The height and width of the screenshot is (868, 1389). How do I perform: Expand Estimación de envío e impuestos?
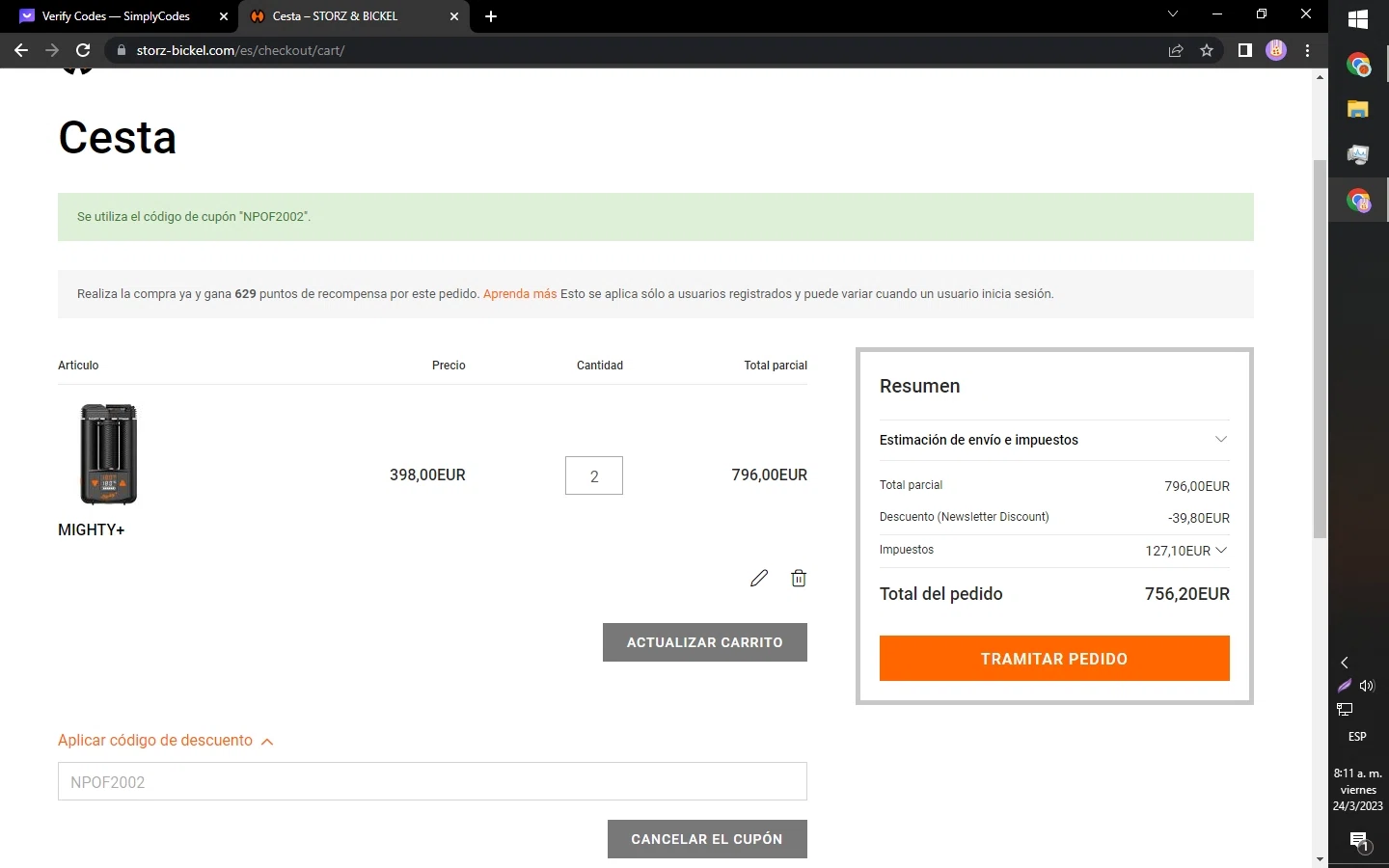[1054, 440]
